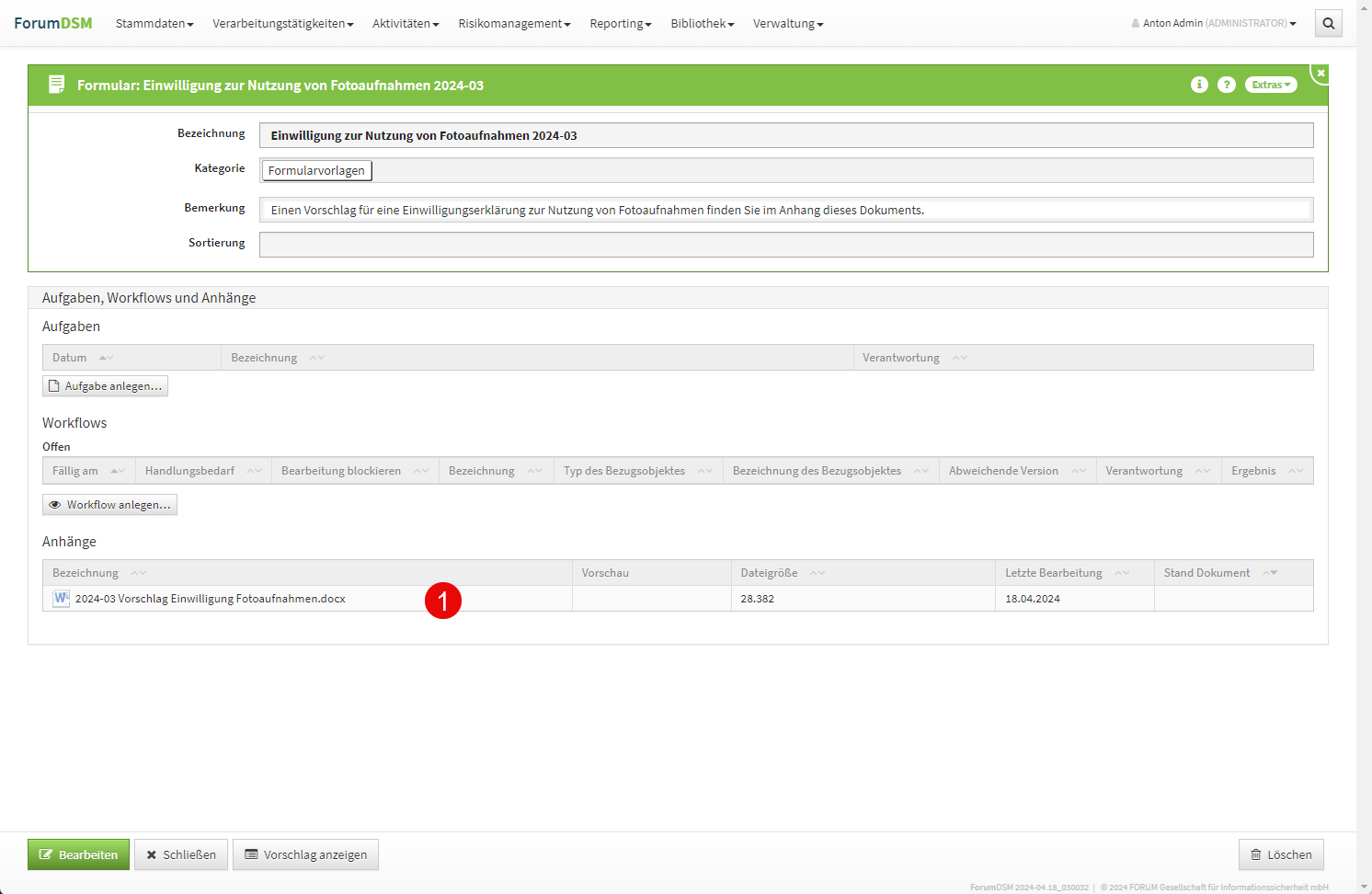The image size is (1372, 894).
Task: Click the ForumDSM logo
Action: [x=53, y=23]
